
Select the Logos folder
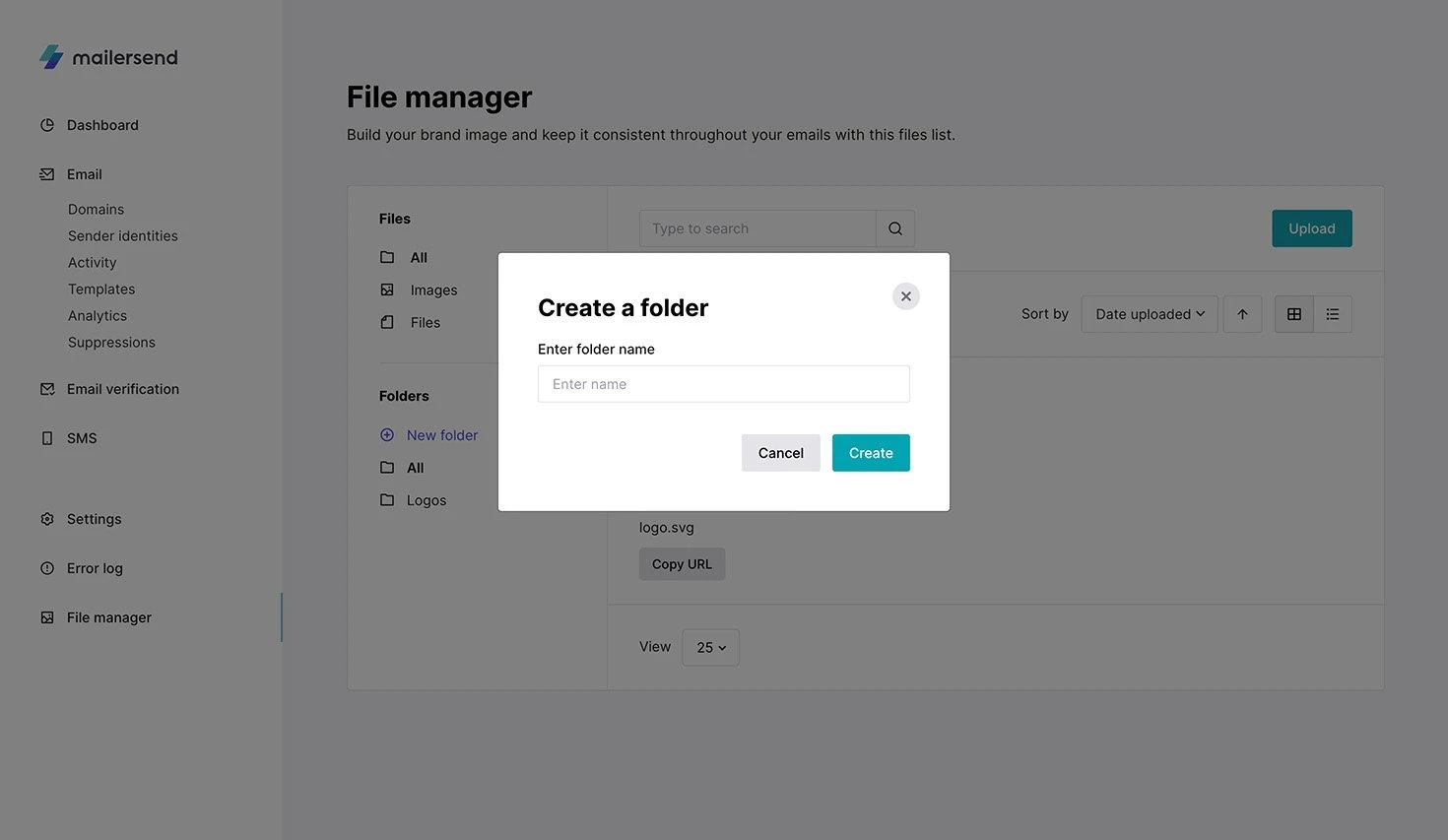tap(426, 500)
